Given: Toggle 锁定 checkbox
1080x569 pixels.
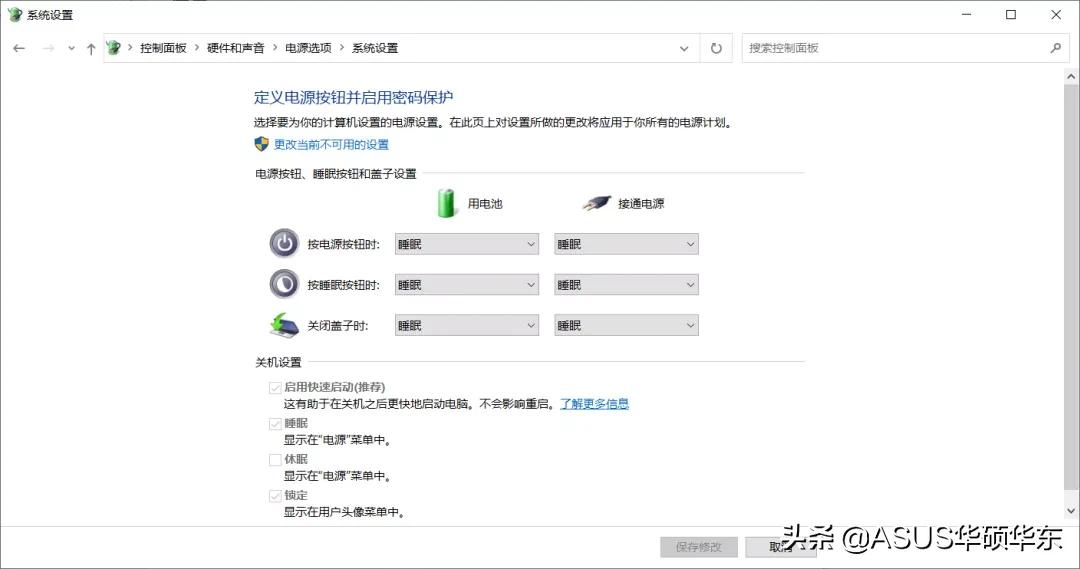Looking at the screenshot, I should (275, 495).
